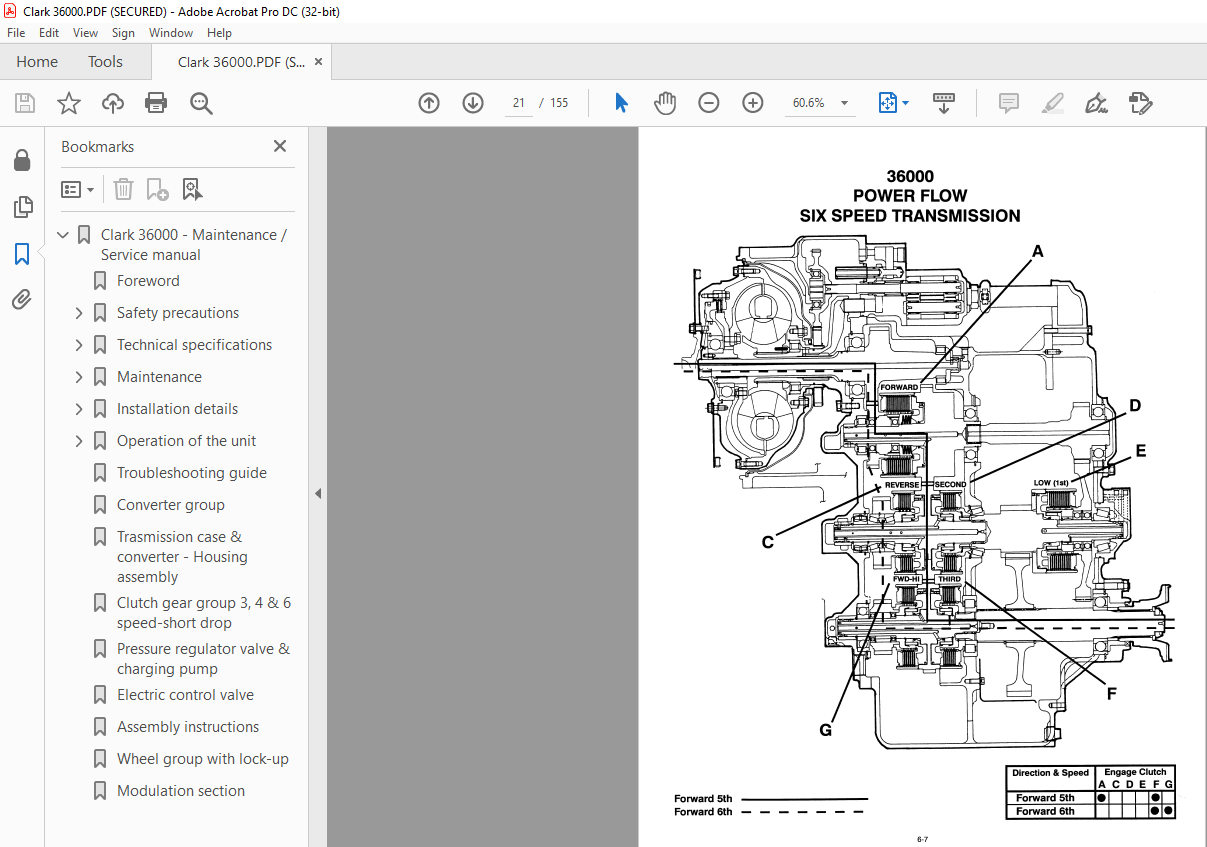The width and height of the screenshot is (1207, 847).
Task: Open the zoom level 60.6% dropdown
Action: coord(844,103)
